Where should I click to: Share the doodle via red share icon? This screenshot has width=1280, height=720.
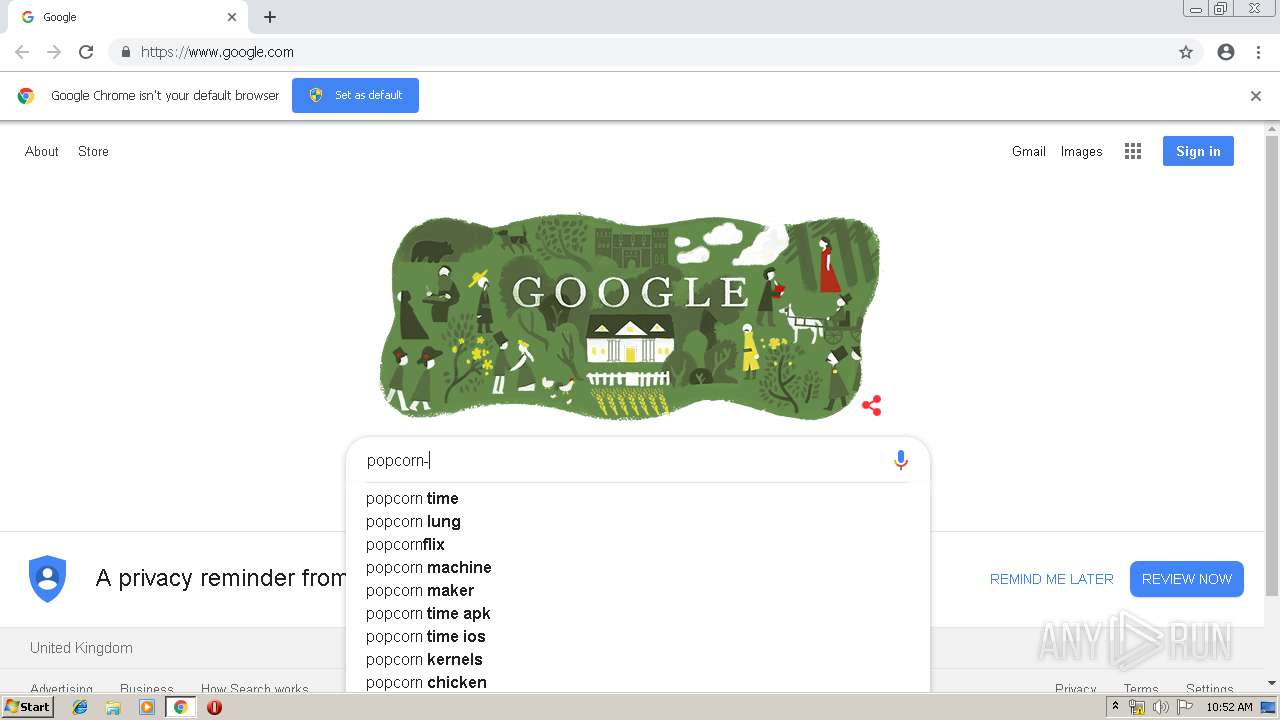point(872,405)
